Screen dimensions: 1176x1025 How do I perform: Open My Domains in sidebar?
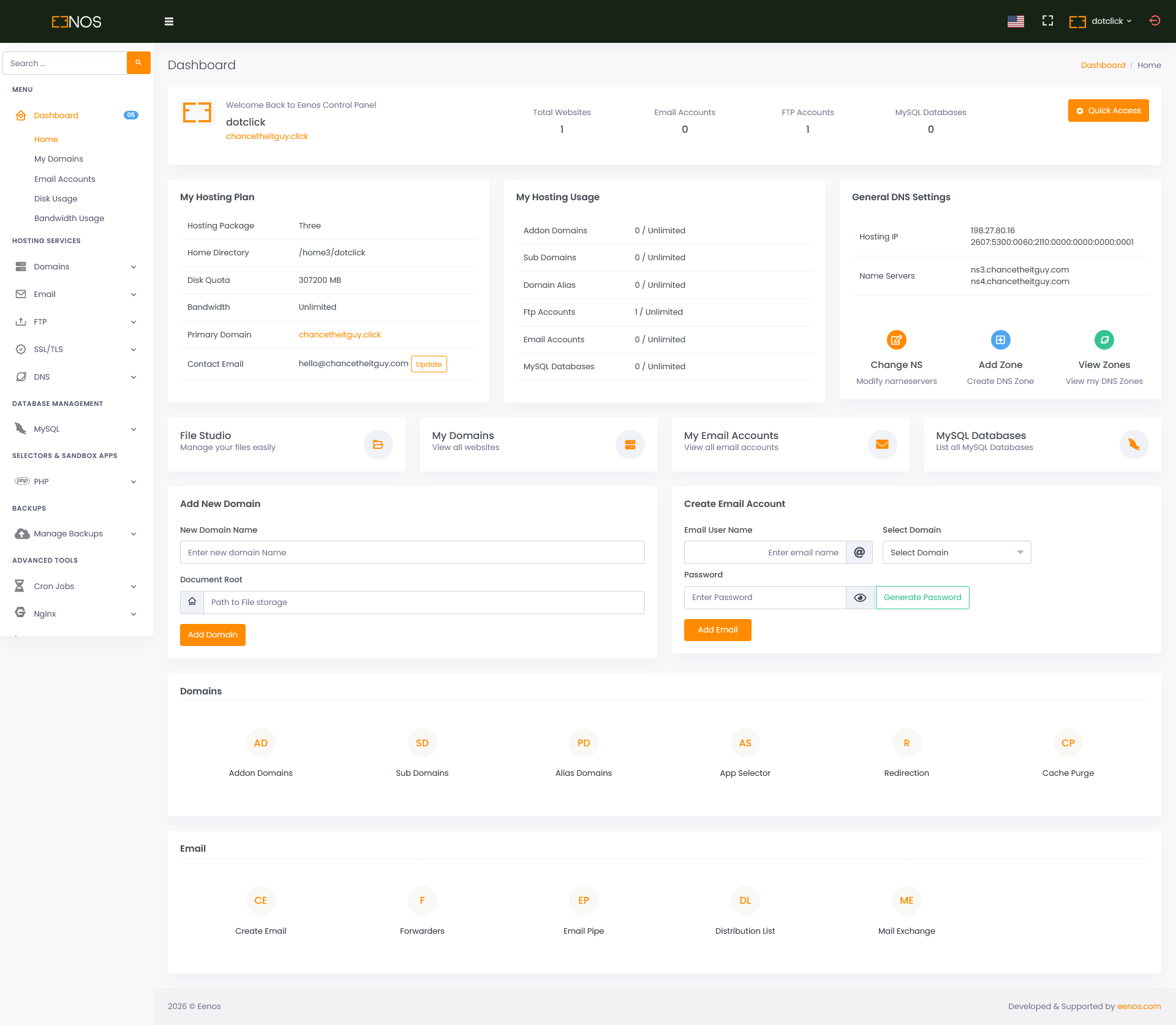click(59, 159)
